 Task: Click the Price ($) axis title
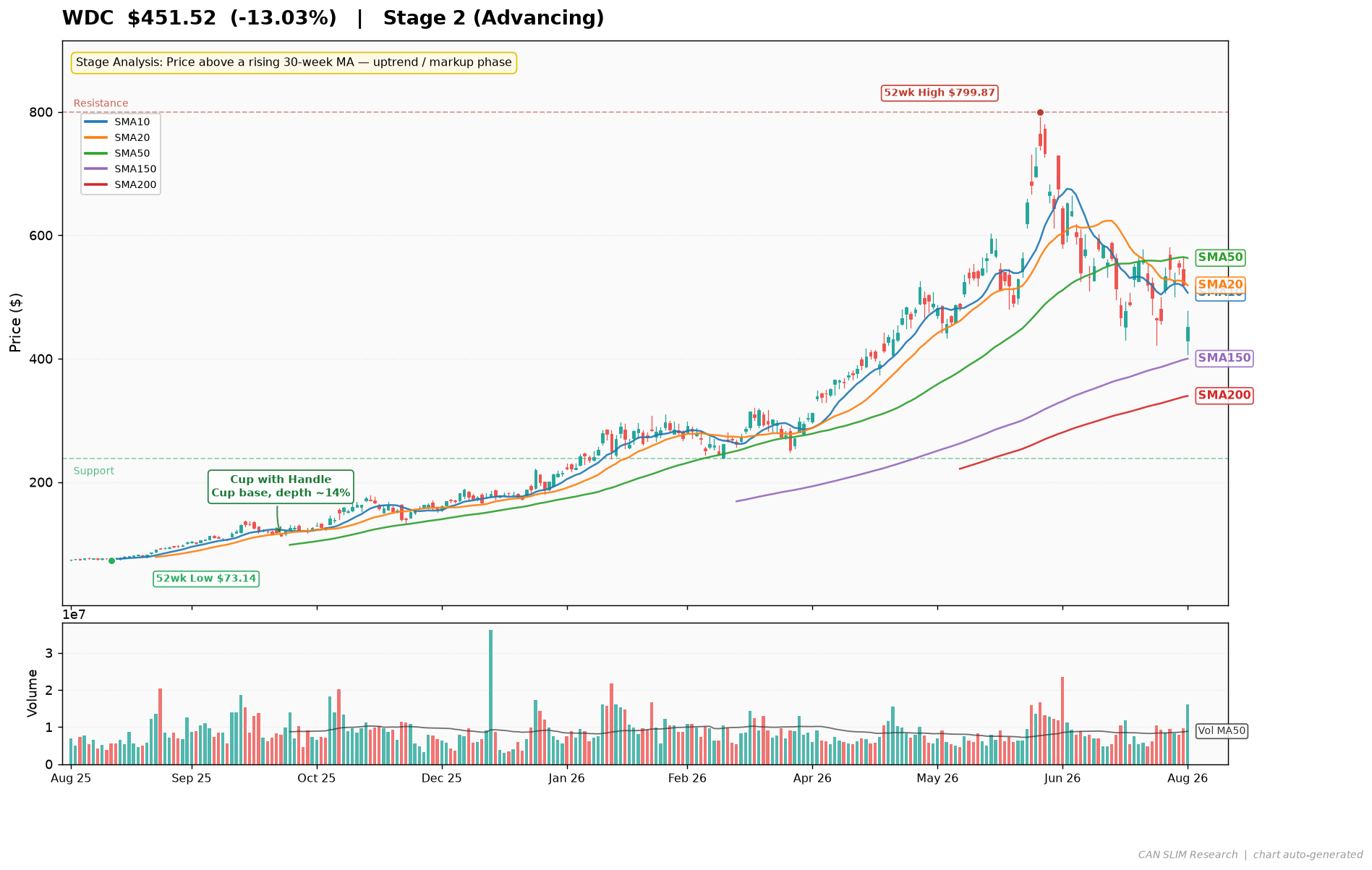pos(15,323)
